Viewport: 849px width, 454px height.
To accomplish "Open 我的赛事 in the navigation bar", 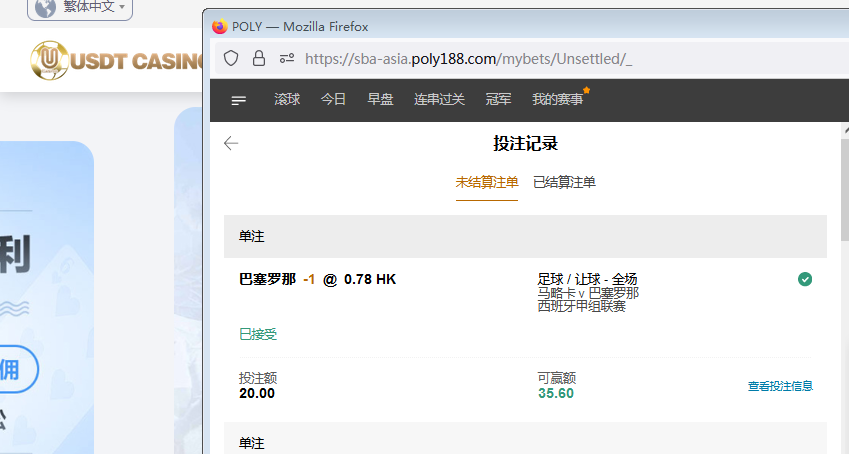I will click(557, 100).
